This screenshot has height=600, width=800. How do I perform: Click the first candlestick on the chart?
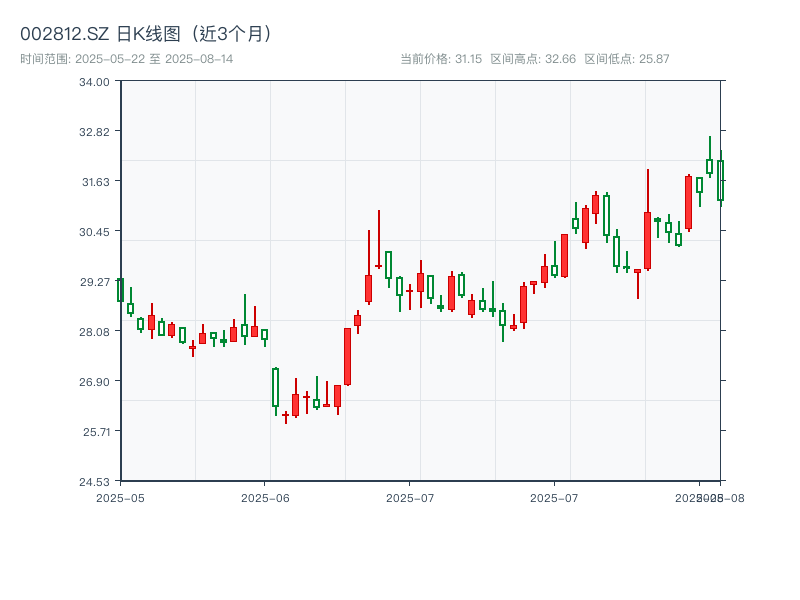(120, 292)
